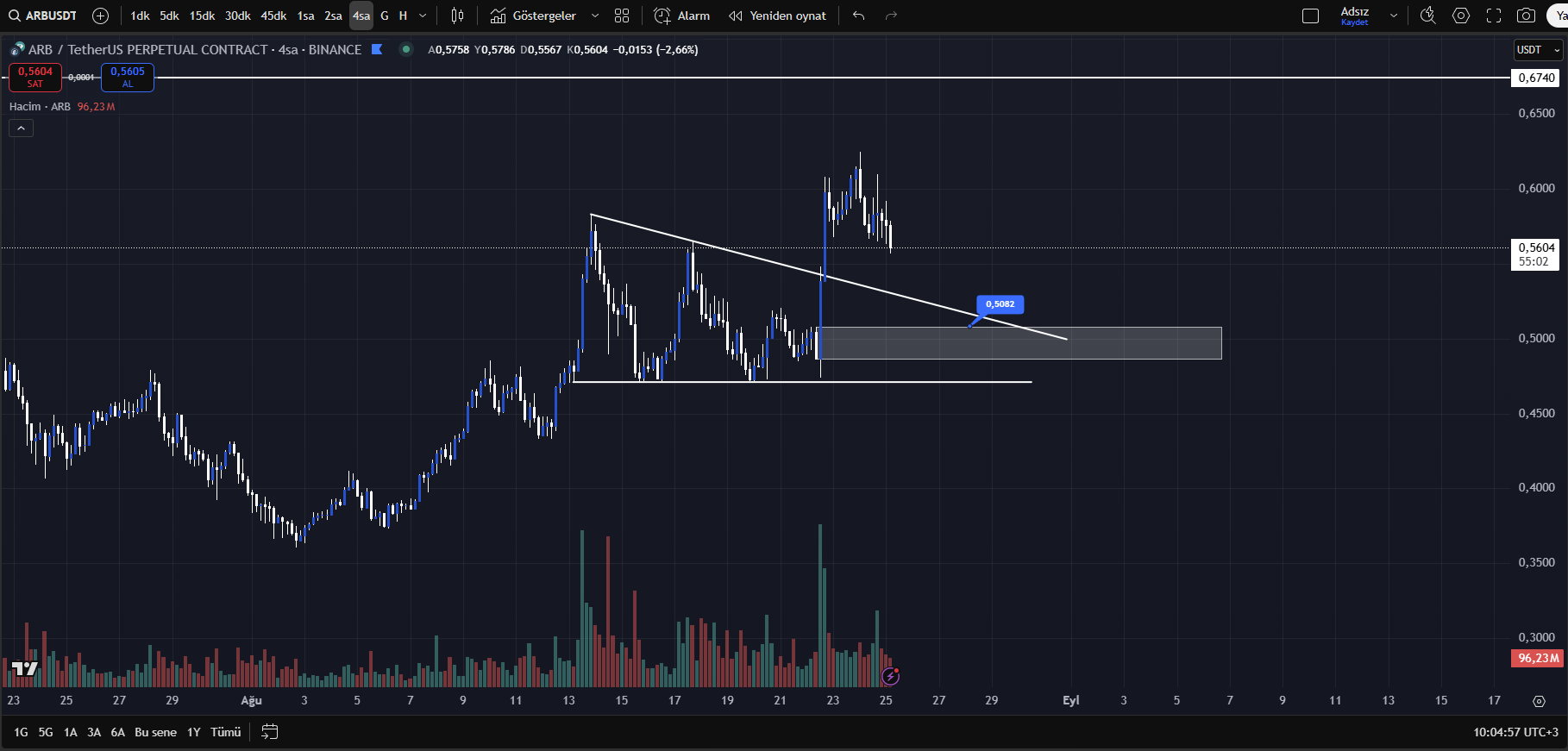Screen dimensions: 1568x751
Task: Open the go-to-date calendar icon
Action: (x=270, y=732)
